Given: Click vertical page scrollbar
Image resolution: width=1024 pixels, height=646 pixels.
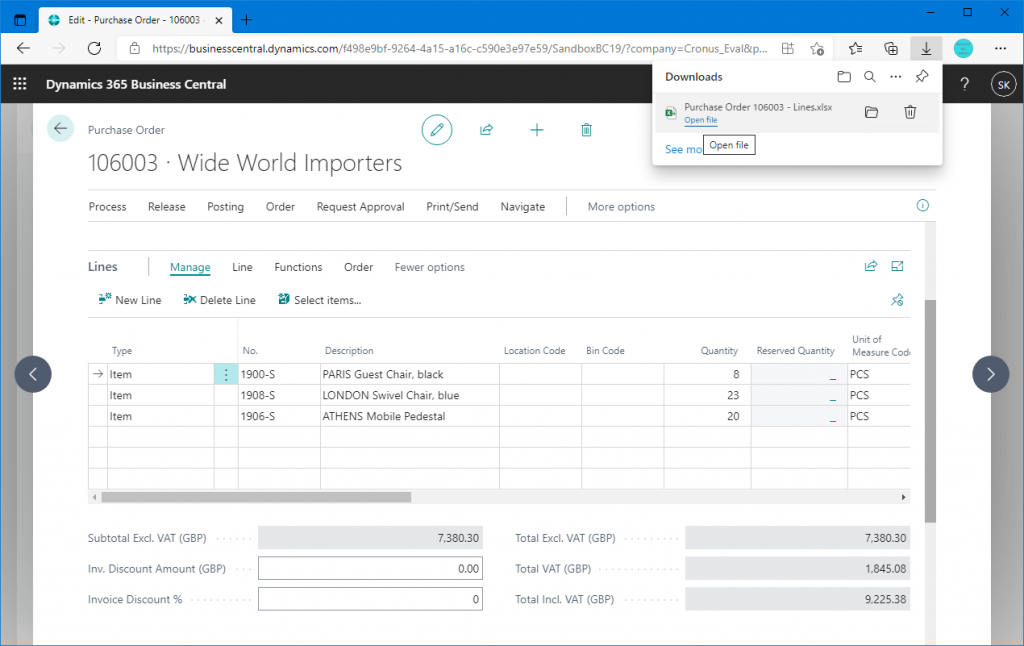Looking at the screenshot, I should [931, 411].
